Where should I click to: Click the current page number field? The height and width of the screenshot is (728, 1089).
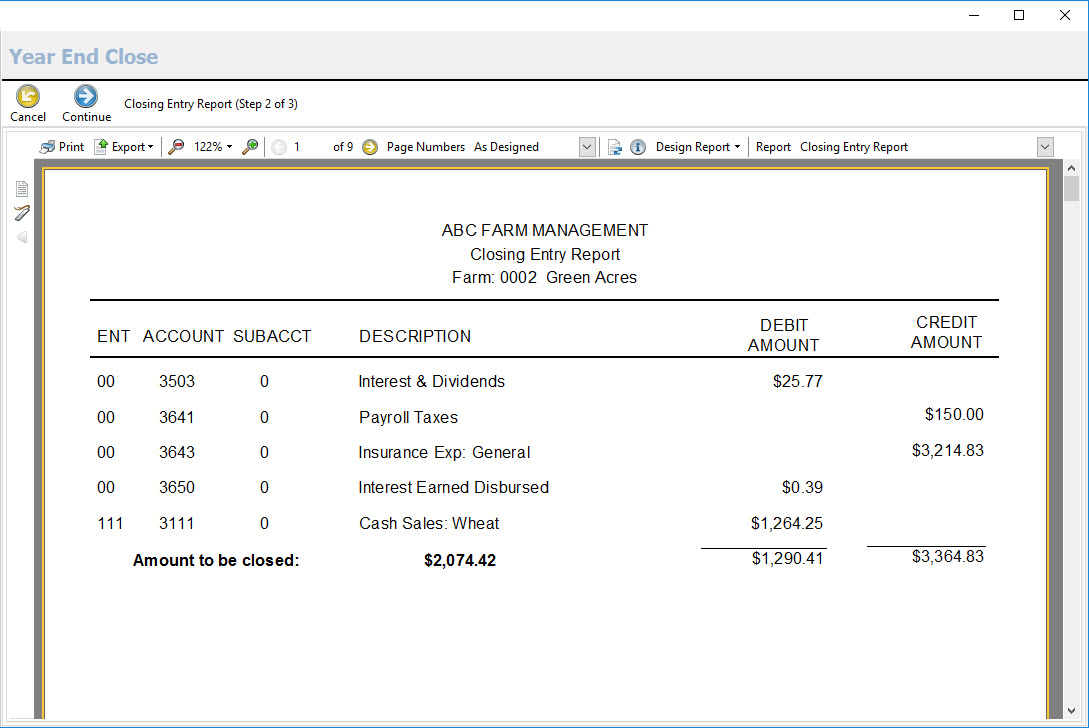click(308, 147)
